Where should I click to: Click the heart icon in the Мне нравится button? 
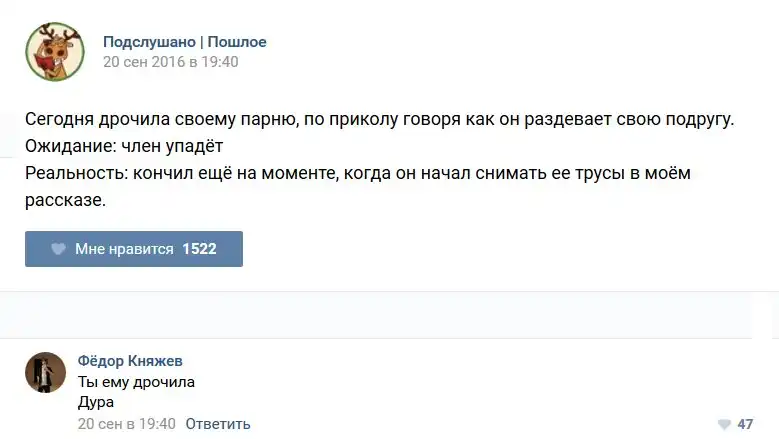click(x=58, y=249)
